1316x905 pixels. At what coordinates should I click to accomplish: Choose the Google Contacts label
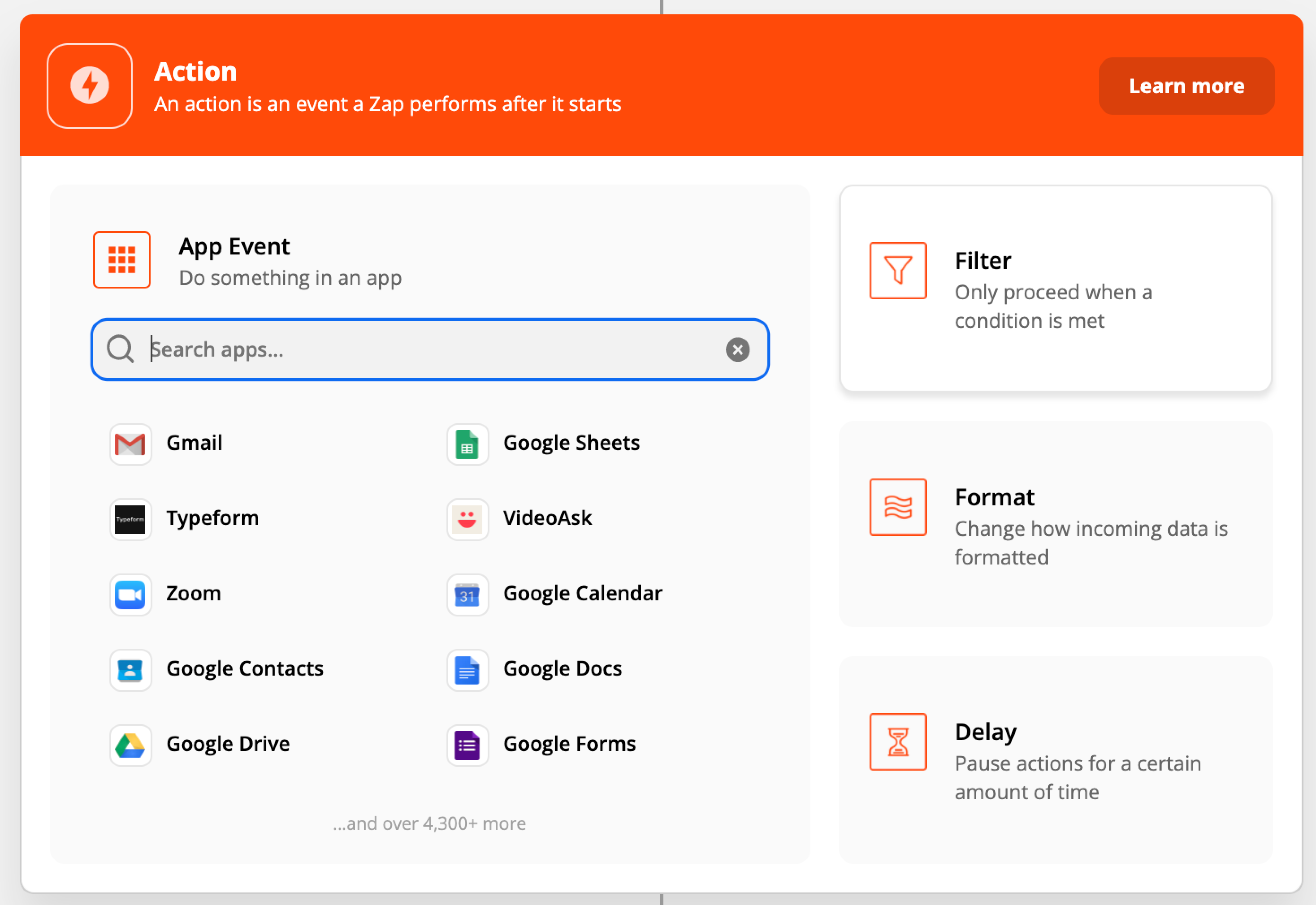coord(244,669)
